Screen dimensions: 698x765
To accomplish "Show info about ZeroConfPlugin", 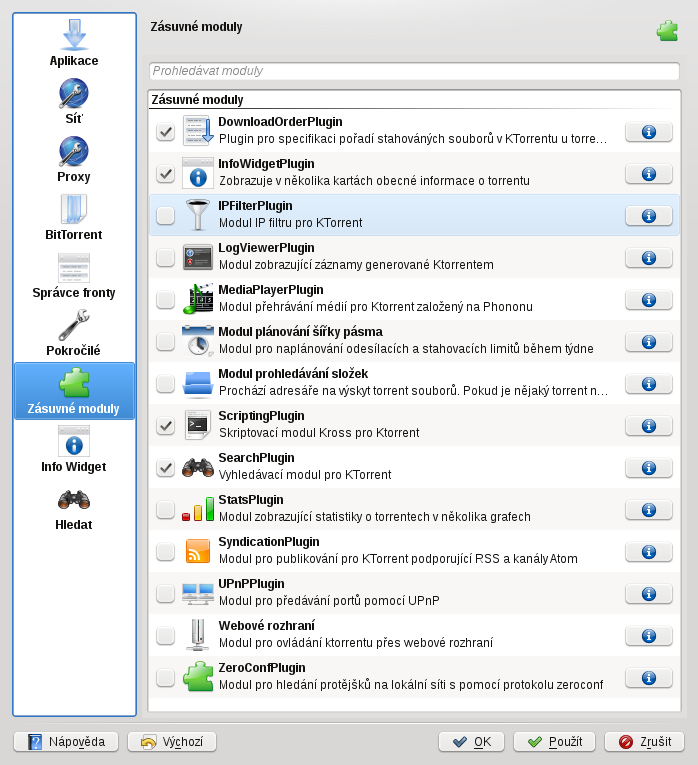I will [x=649, y=677].
